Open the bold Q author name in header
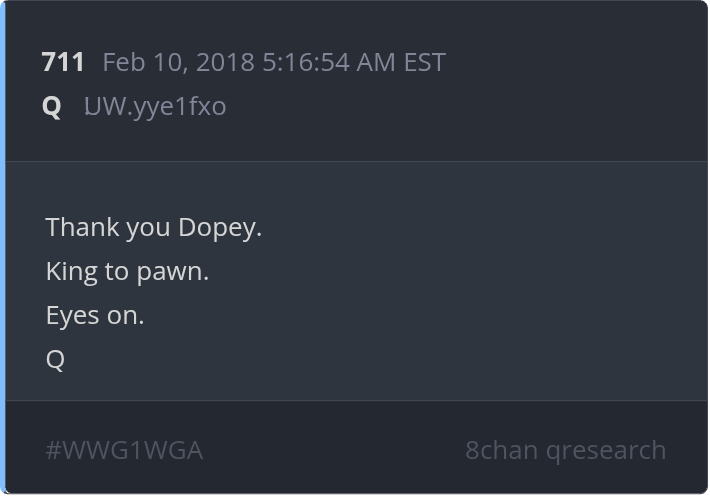The image size is (710, 496). pyautogui.click(x=52, y=105)
